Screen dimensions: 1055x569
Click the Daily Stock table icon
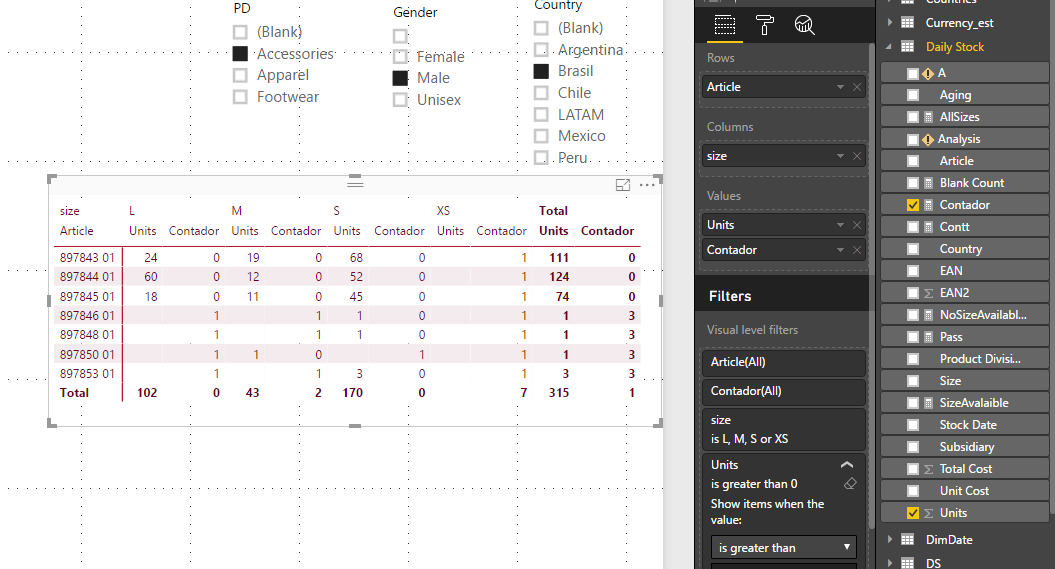(x=908, y=46)
